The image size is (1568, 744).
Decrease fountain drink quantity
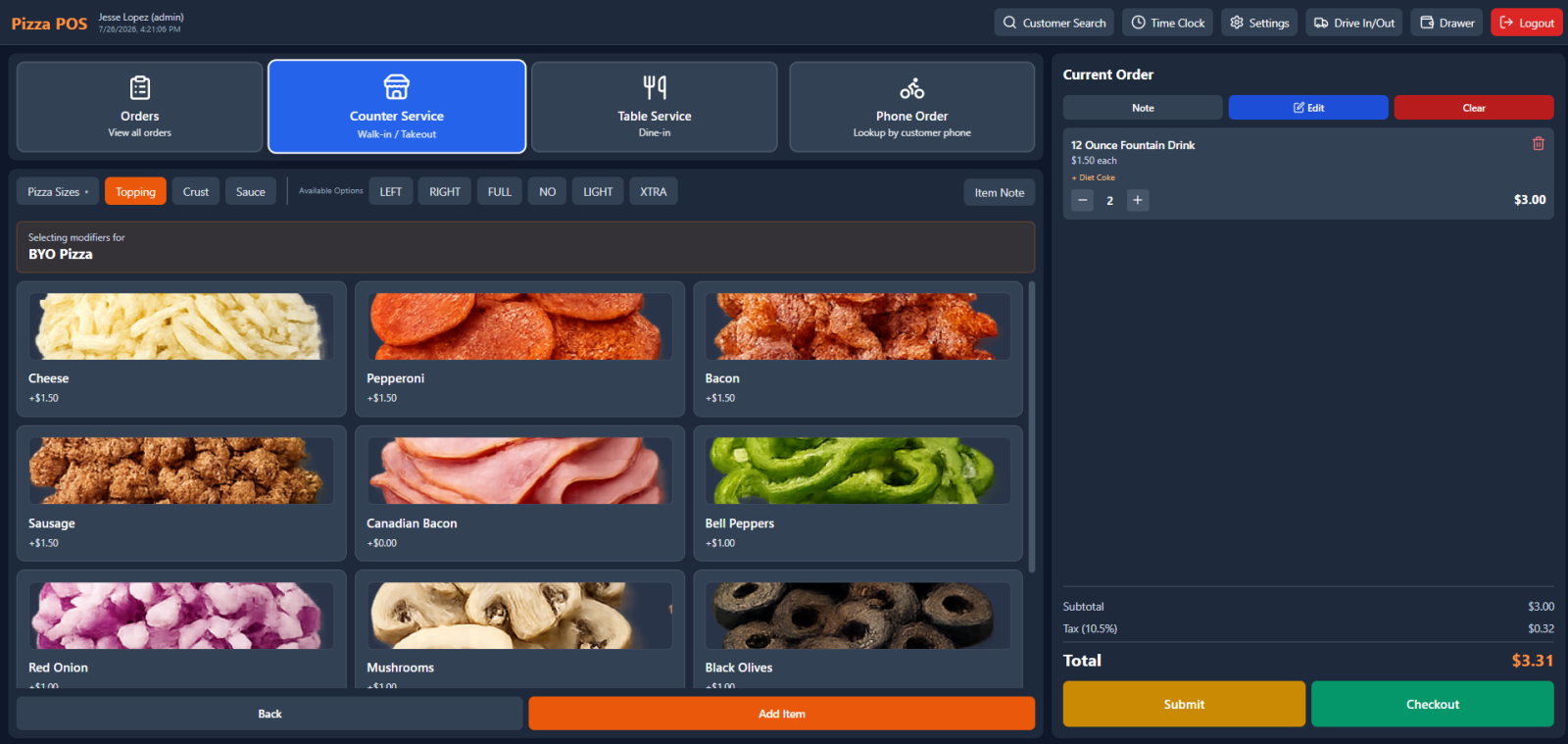(1082, 200)
